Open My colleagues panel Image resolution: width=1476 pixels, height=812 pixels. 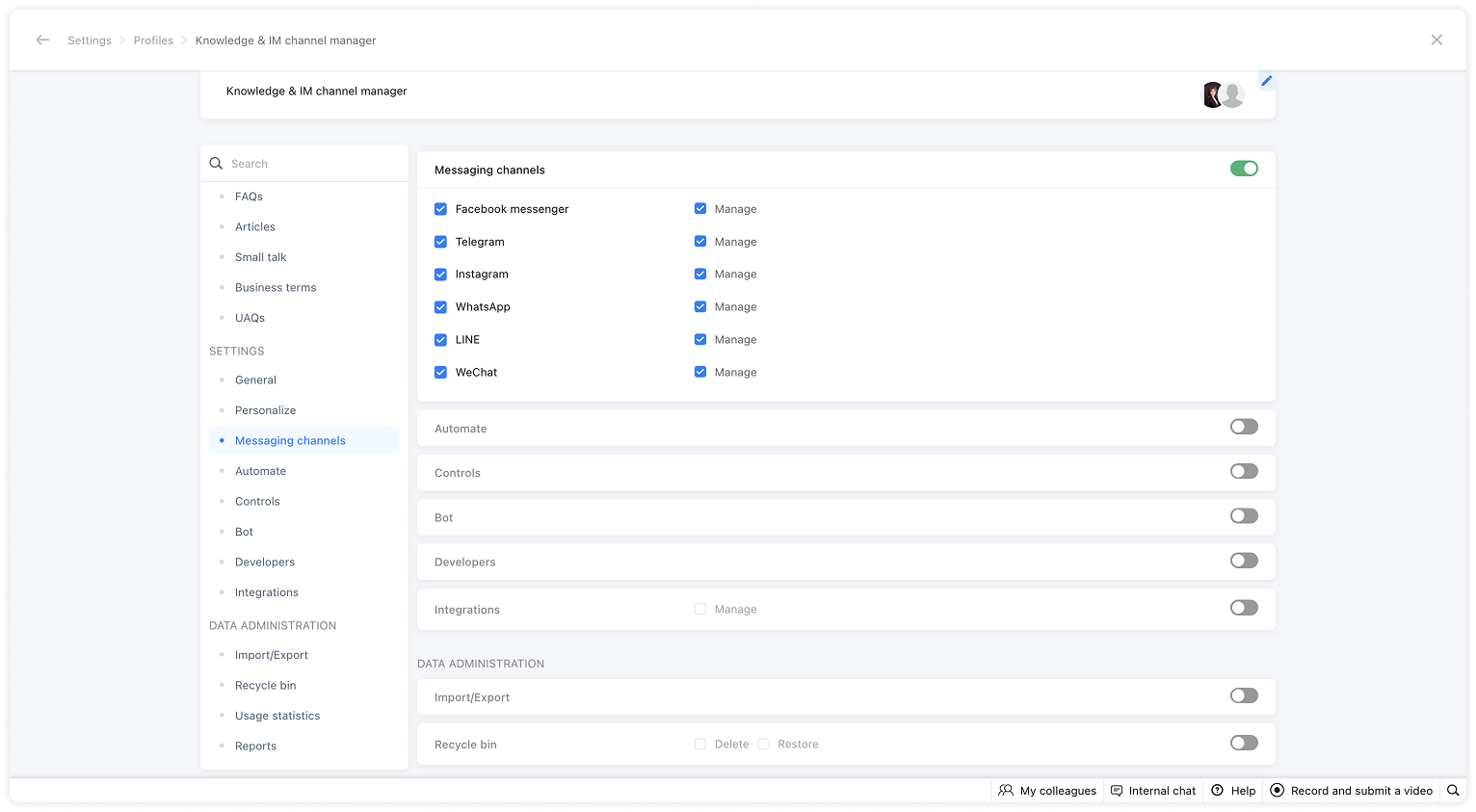[1047, 791]
